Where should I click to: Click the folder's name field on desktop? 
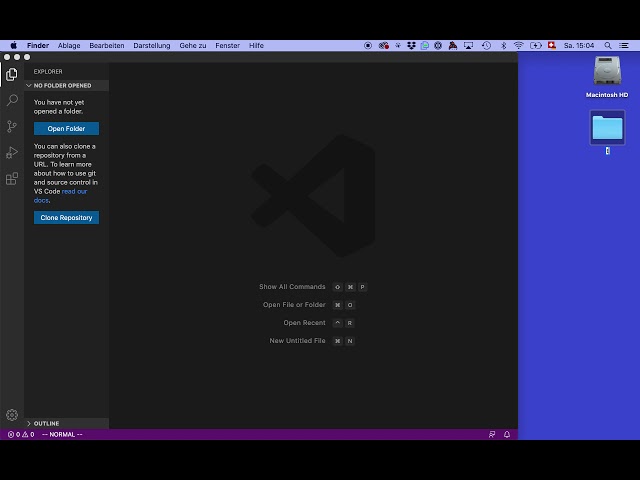click(607, 151)
